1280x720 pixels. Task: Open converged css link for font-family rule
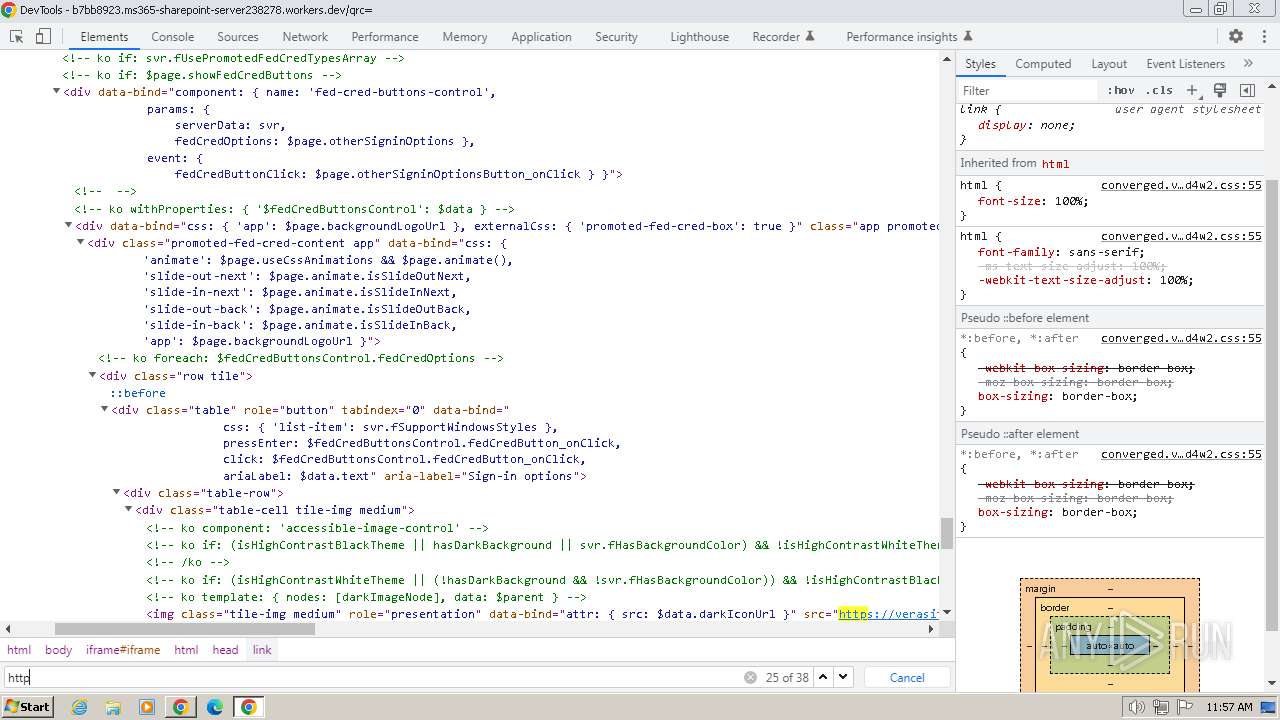coord(1181,236)
